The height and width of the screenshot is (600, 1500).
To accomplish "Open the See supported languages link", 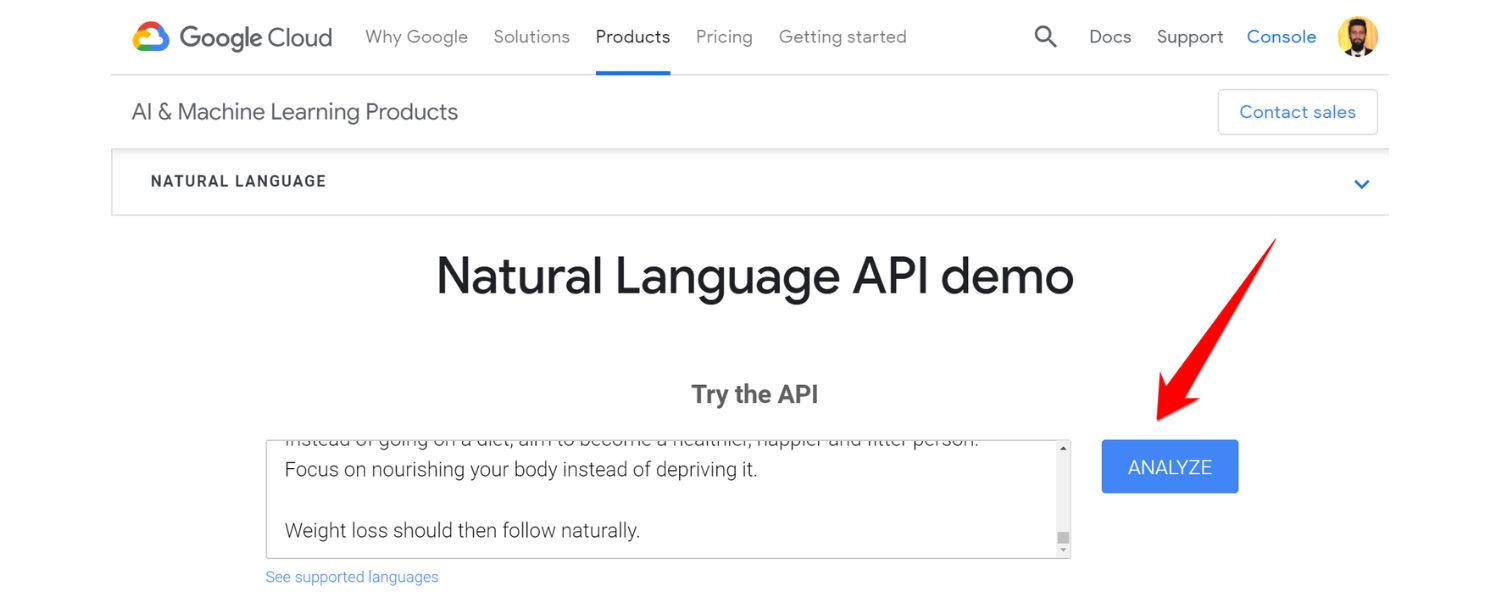I will pyautogui.click(x=352, y=576).
